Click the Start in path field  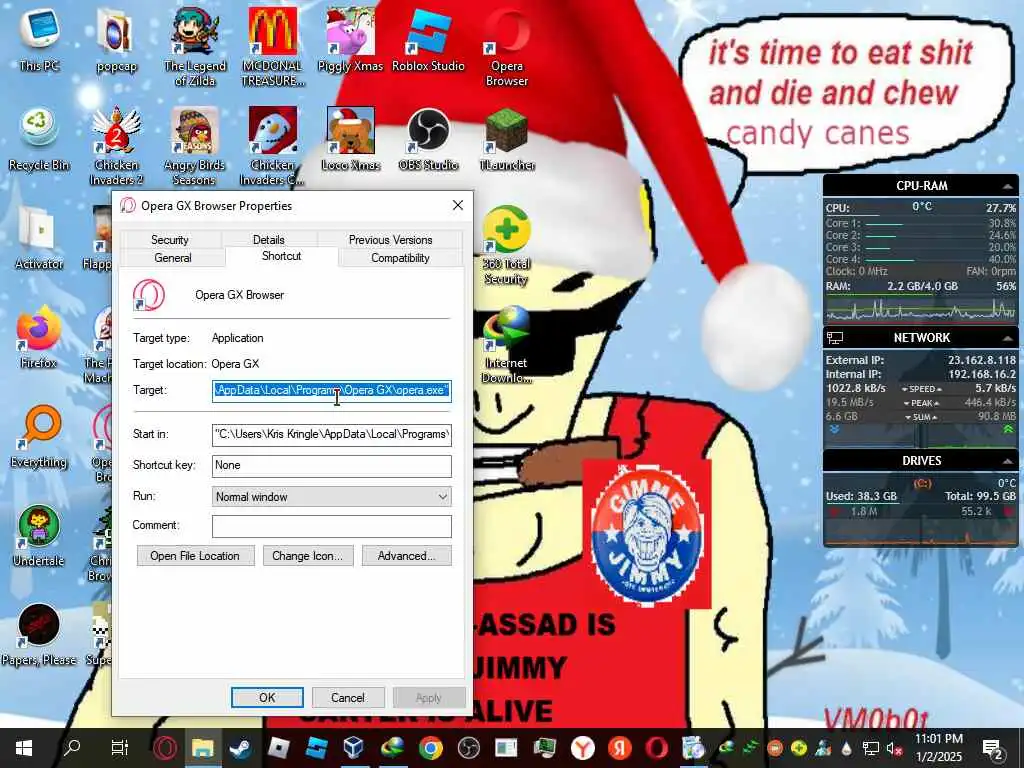[x=332, y=434]
